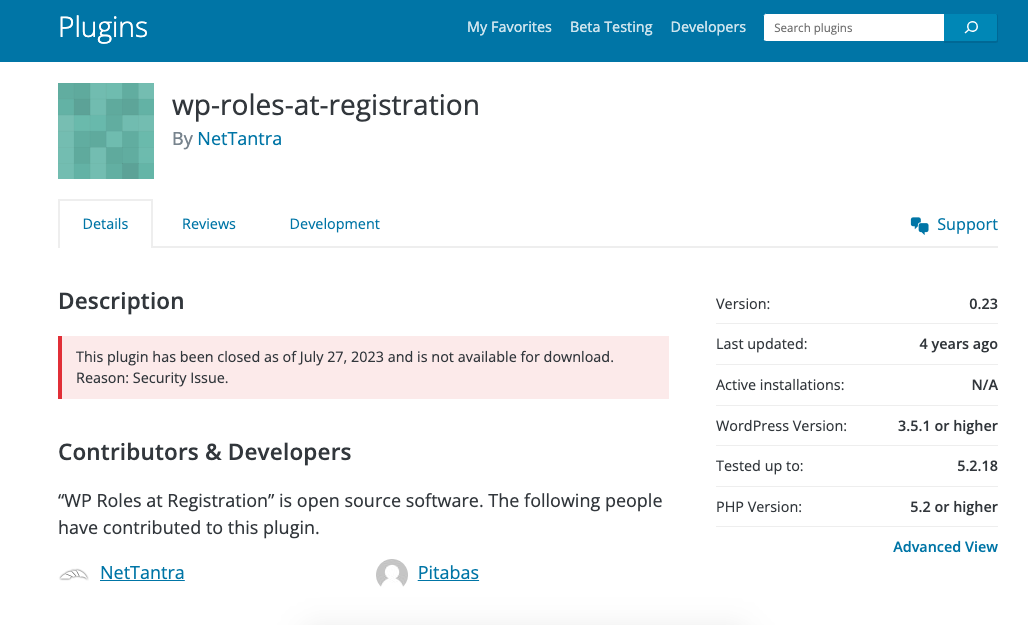Click the Plugins header title

[103, 27]
